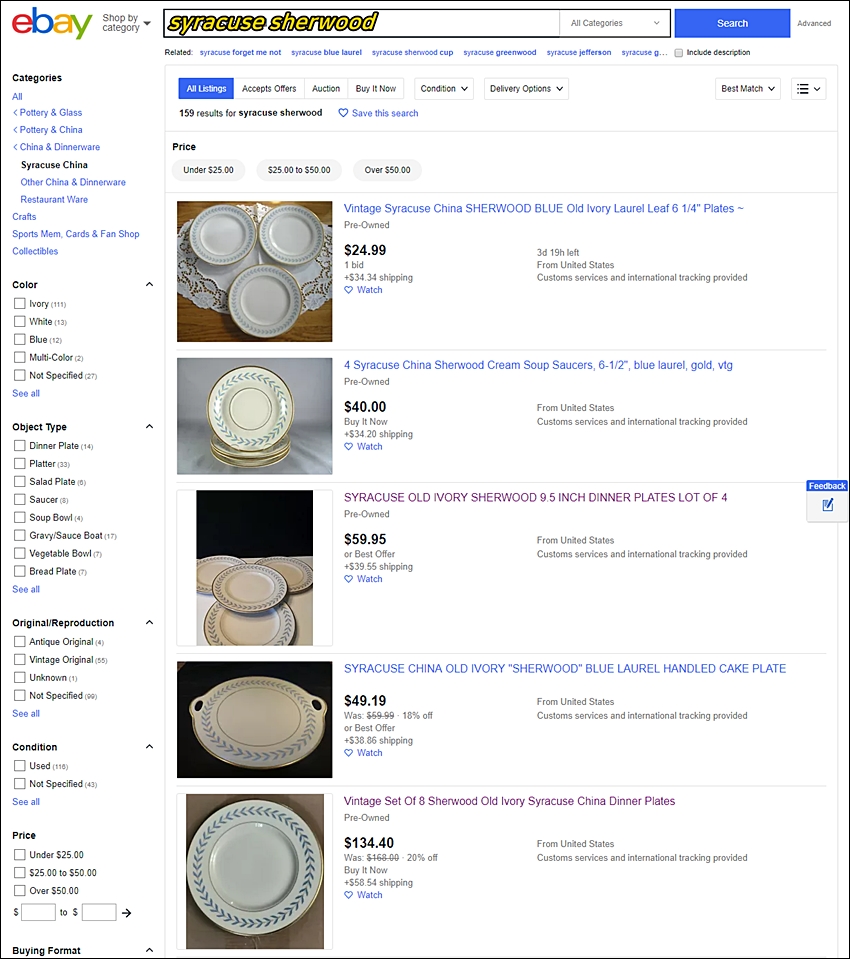Check the Ivory color filter
The image size is (850, 959).
(20, 303)
